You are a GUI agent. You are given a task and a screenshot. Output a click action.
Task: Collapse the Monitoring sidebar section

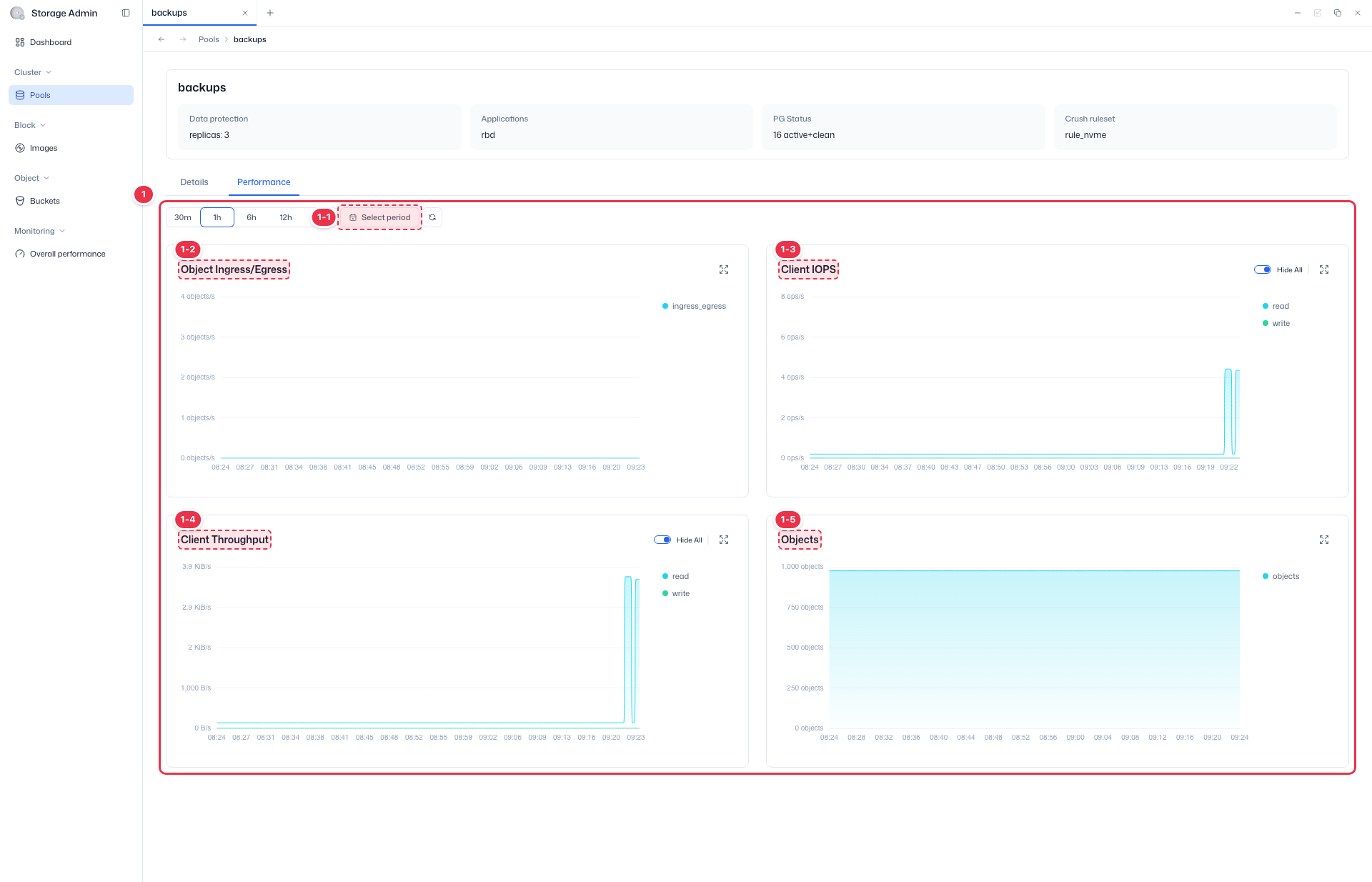point(39,231)
